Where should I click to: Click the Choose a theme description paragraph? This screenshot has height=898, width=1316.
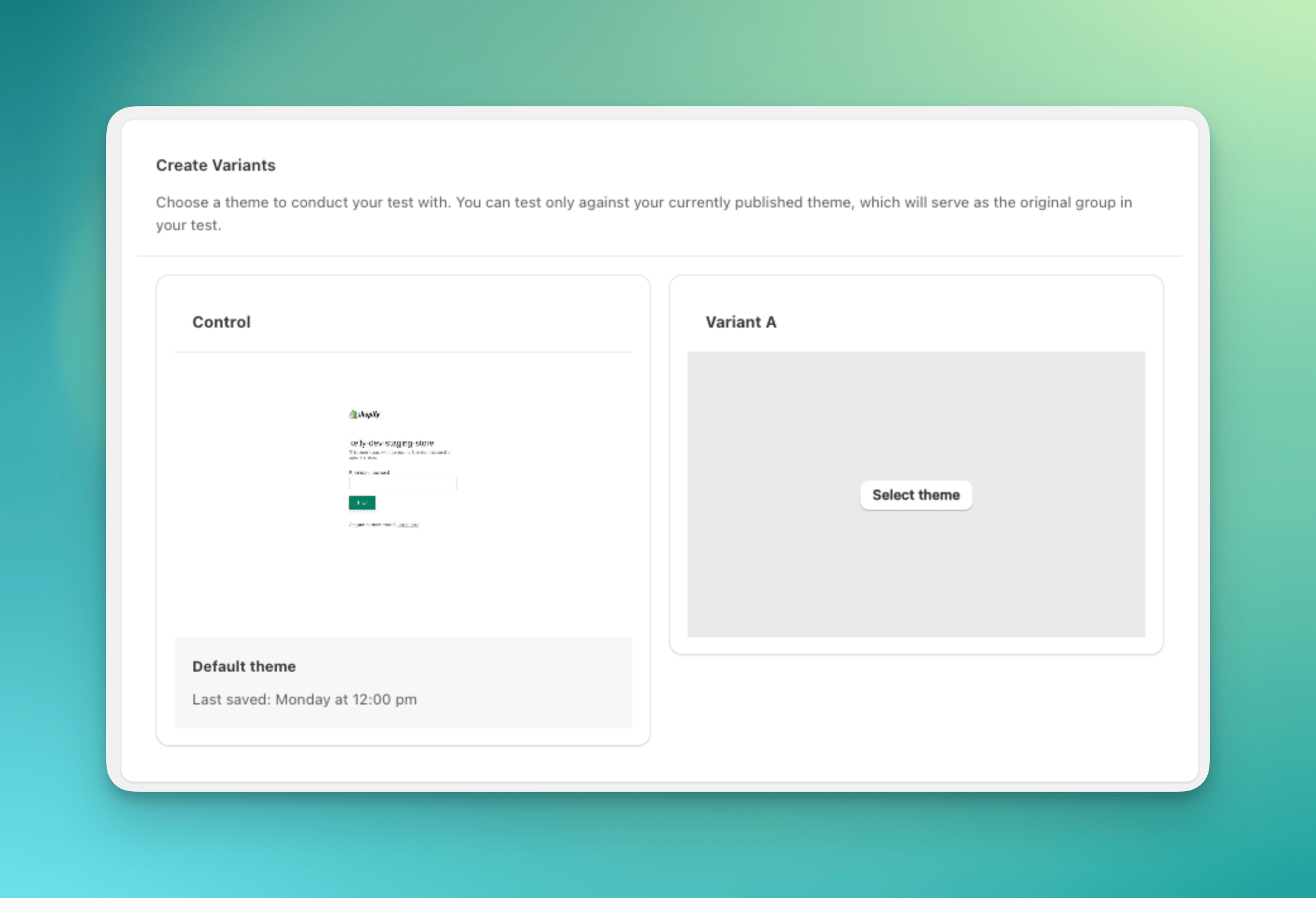[644, 214]
